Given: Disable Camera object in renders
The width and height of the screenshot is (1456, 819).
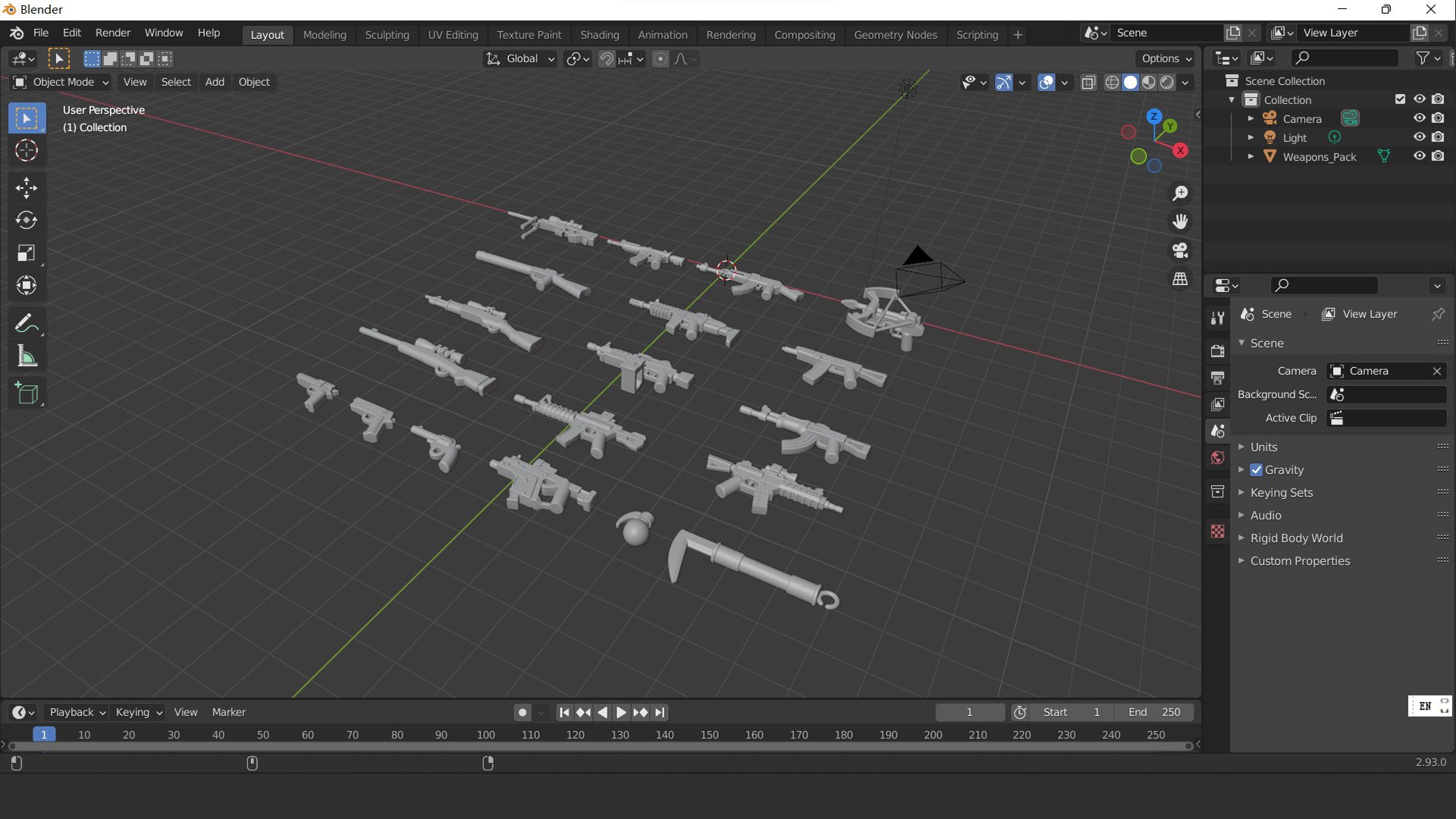Looking at the screenshot, I should pos(1438,118).
